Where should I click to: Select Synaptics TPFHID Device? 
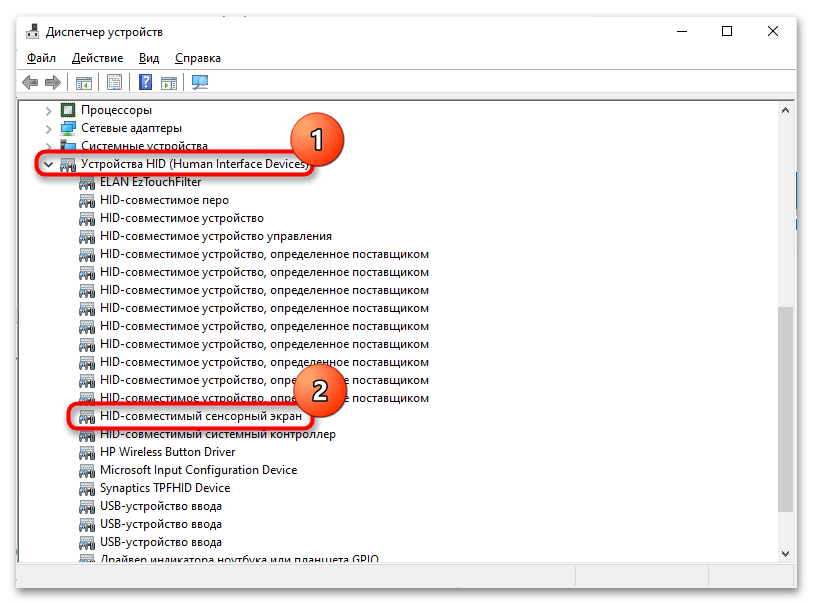(x=165, y=488)
